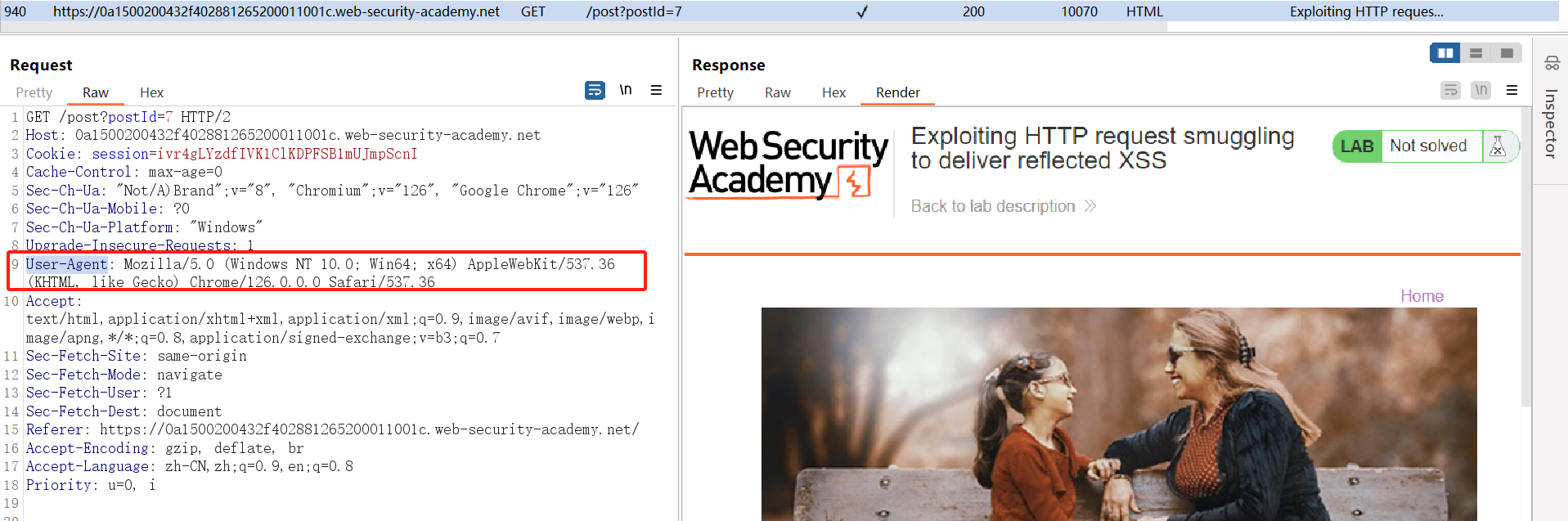Toggle \n non-printable characters icon in Response panel
The height and width of the screenshot is (521, 1568).
[x=1481, y=90]
